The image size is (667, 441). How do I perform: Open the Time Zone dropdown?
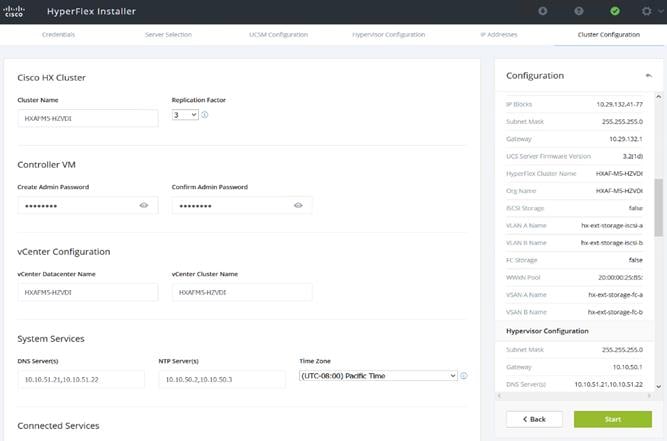coord(378,376)
